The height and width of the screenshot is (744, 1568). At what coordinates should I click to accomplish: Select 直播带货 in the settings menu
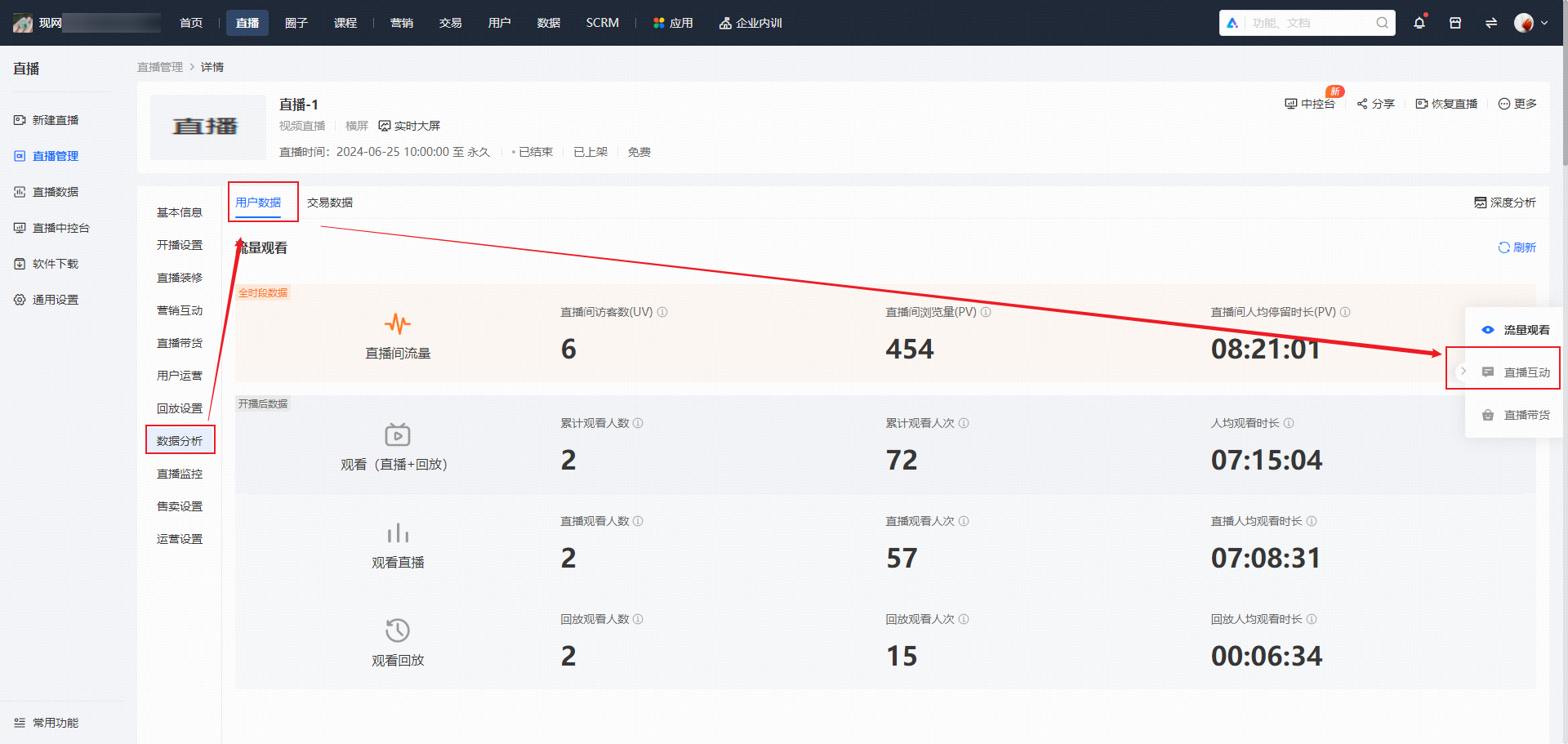(180, 343)
